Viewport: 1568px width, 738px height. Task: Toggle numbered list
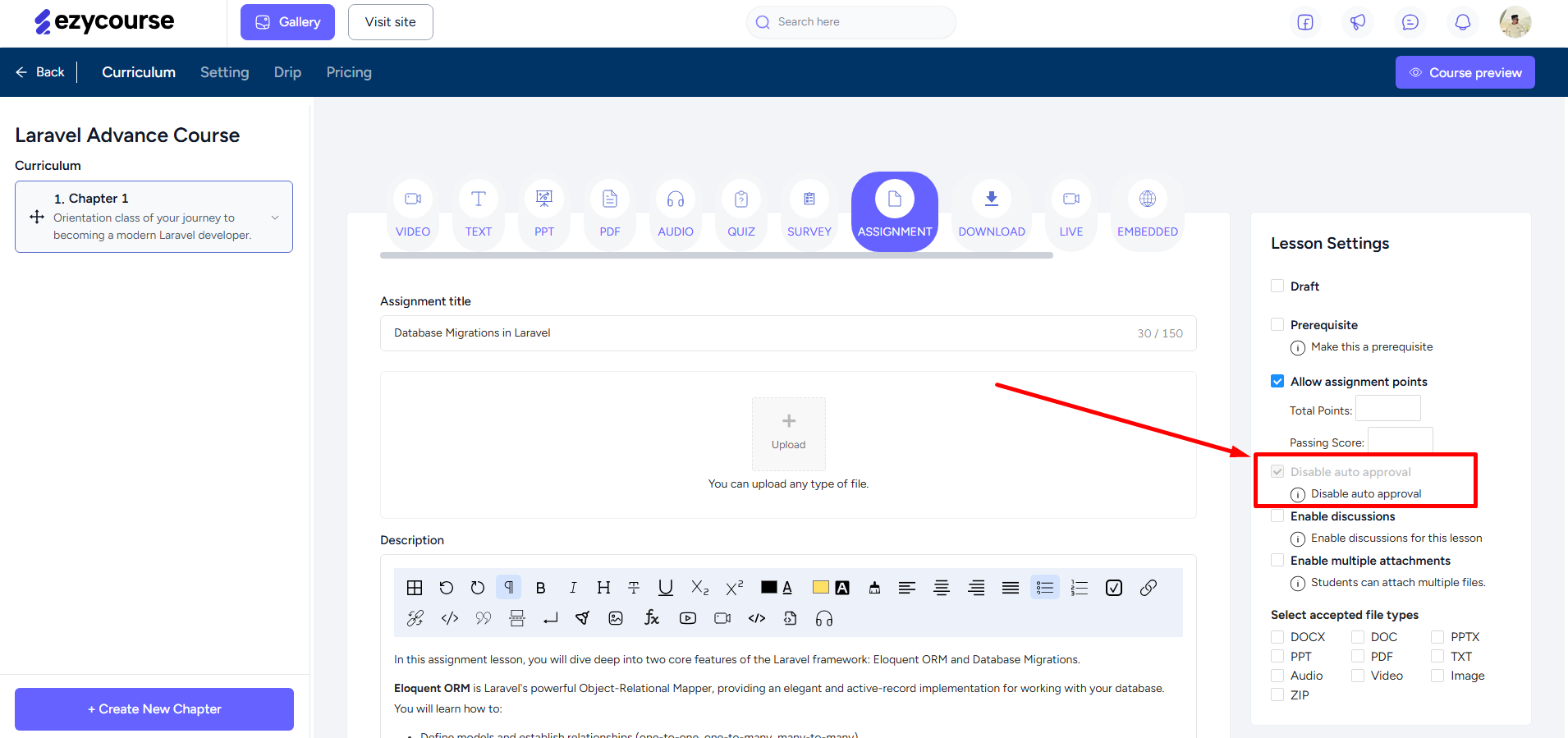click(1080, 588)
